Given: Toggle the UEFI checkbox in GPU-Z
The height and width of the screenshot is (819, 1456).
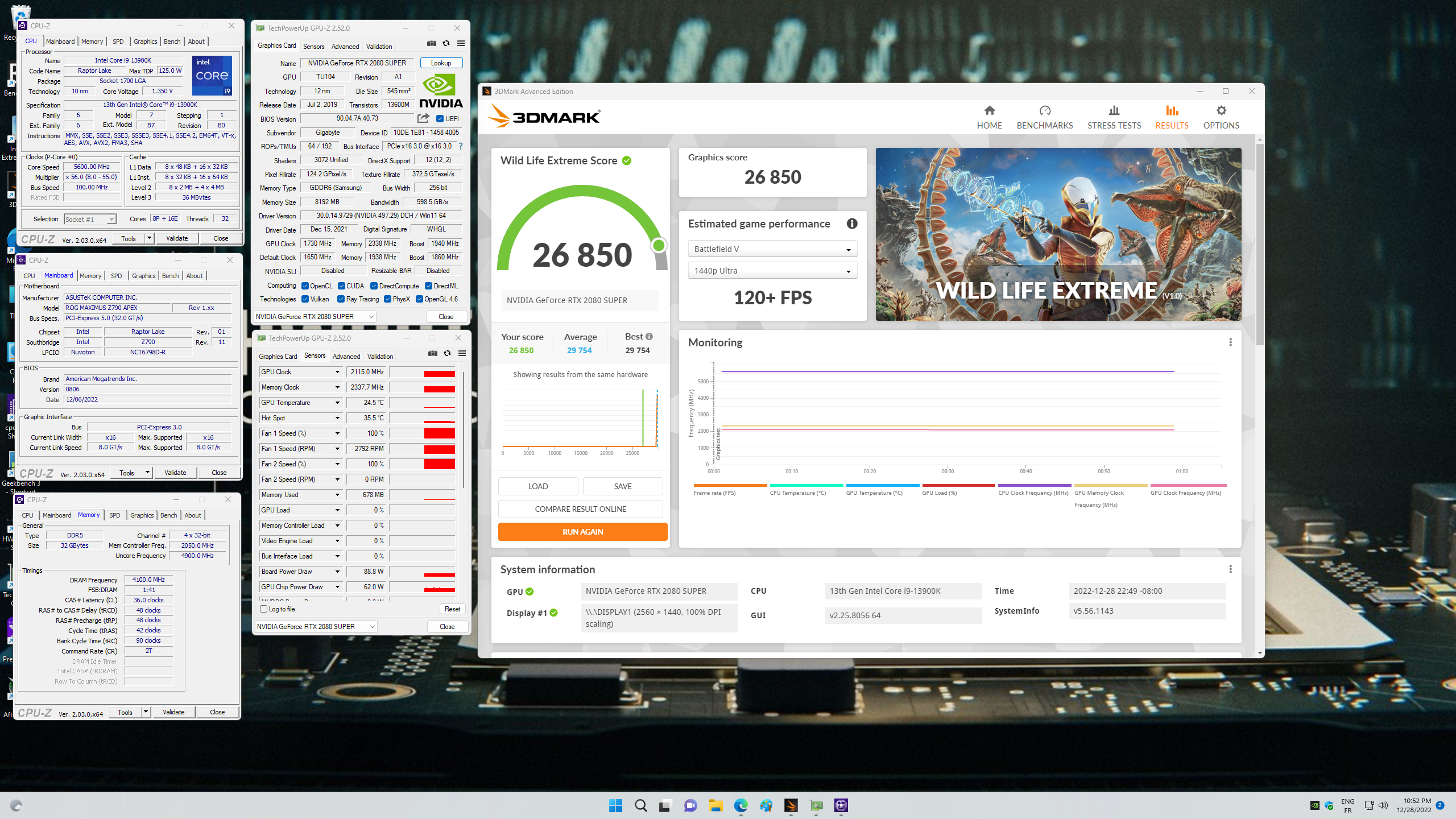Looking at the screenshot, I should (440, 119).
